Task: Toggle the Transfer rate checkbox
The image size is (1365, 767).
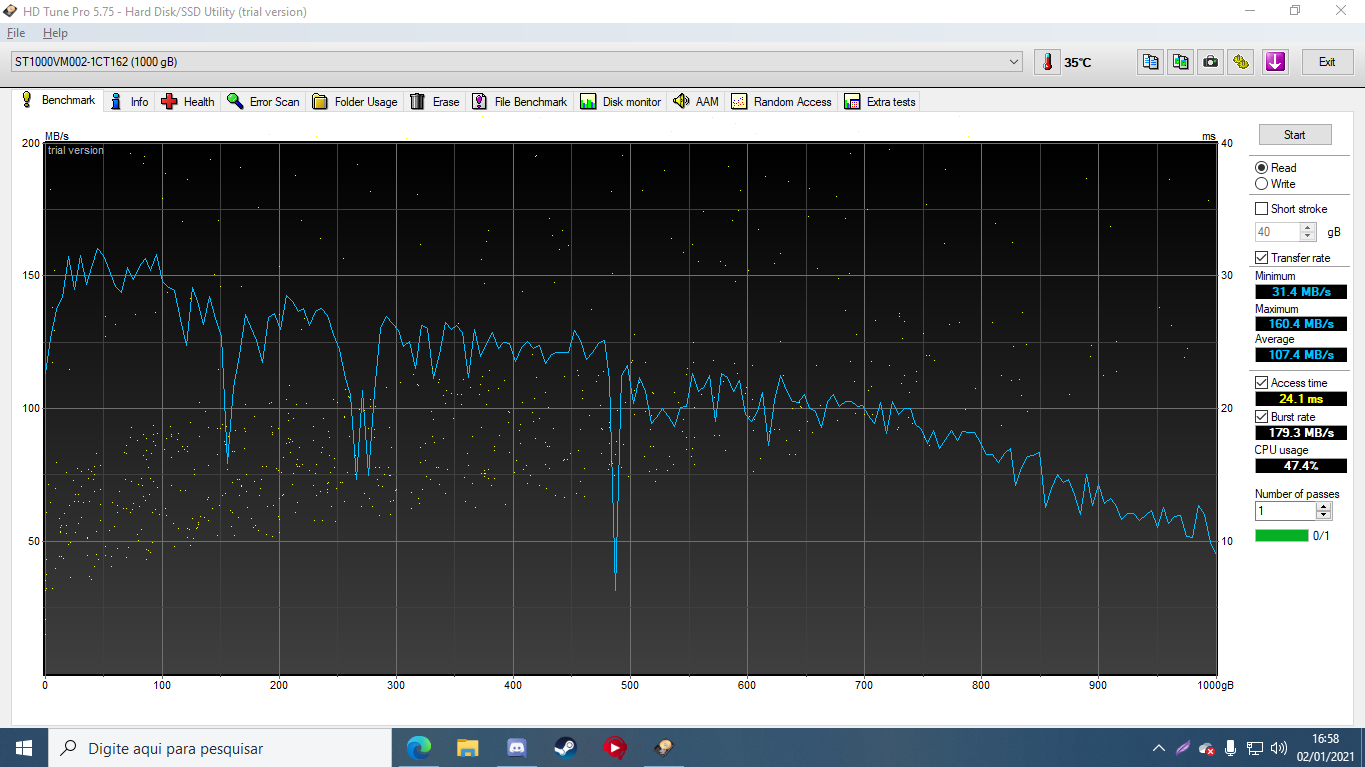Action: pos(1262,258)
